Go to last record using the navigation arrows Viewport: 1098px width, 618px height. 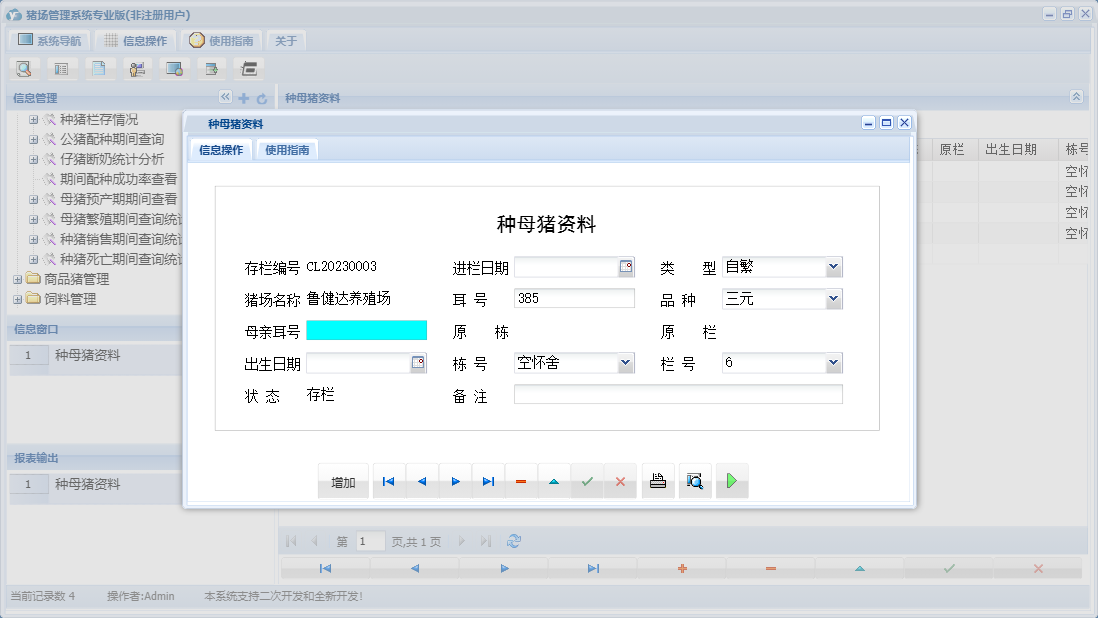click(488, 481)
